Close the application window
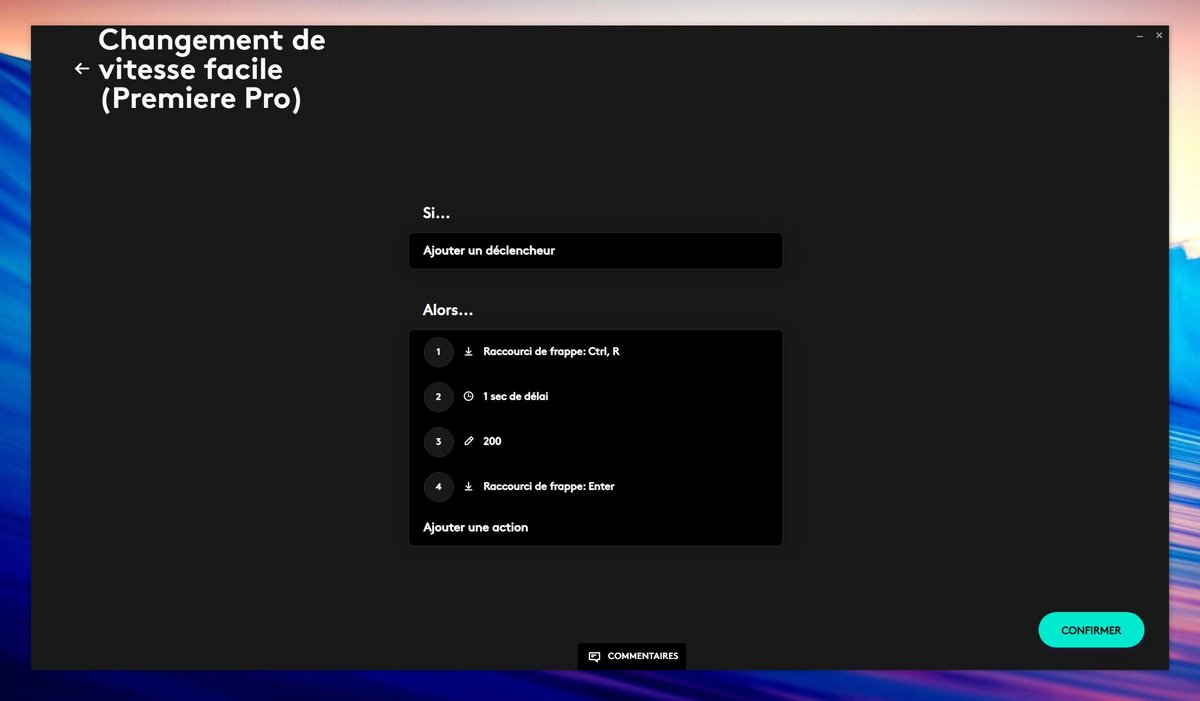The width and height of the screenshot is (1200, 701). (1159, 36)
